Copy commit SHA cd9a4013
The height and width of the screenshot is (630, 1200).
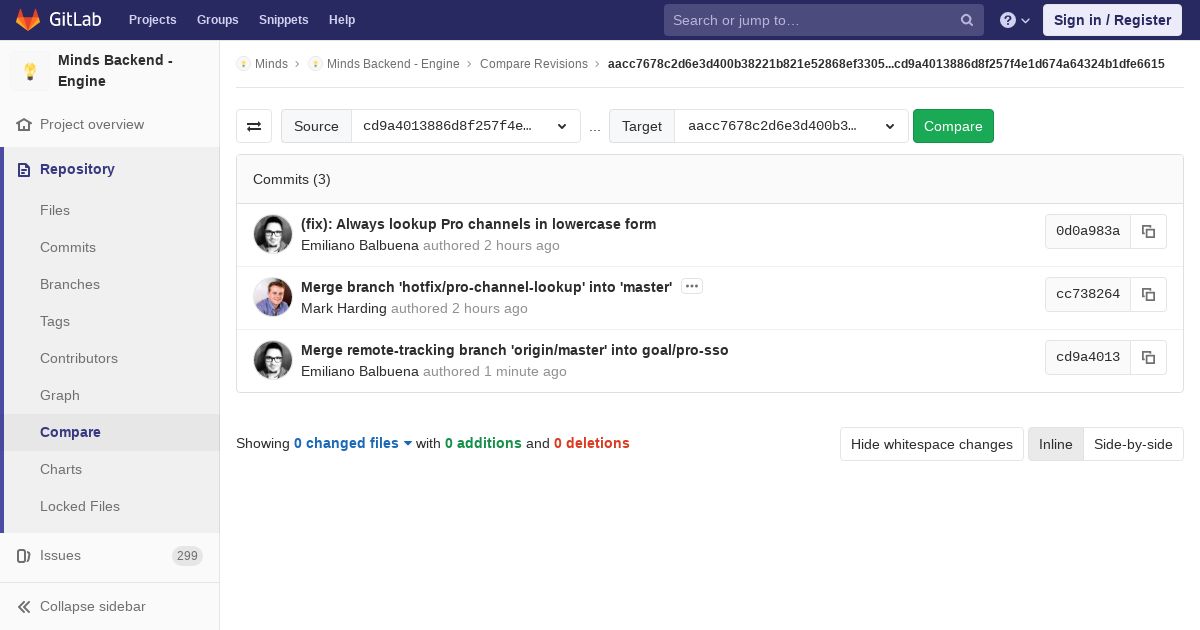pos(1149,357)
